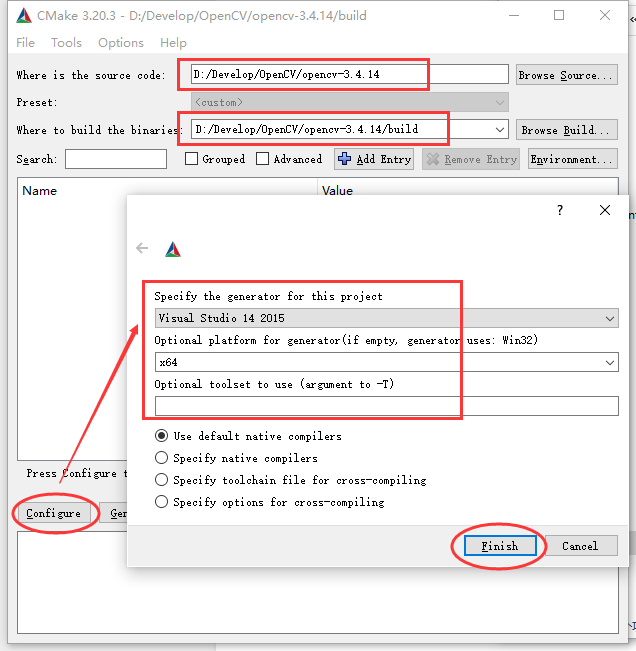
Task: Click the help question mark in dialog
Action: click(x=560, y=210)
